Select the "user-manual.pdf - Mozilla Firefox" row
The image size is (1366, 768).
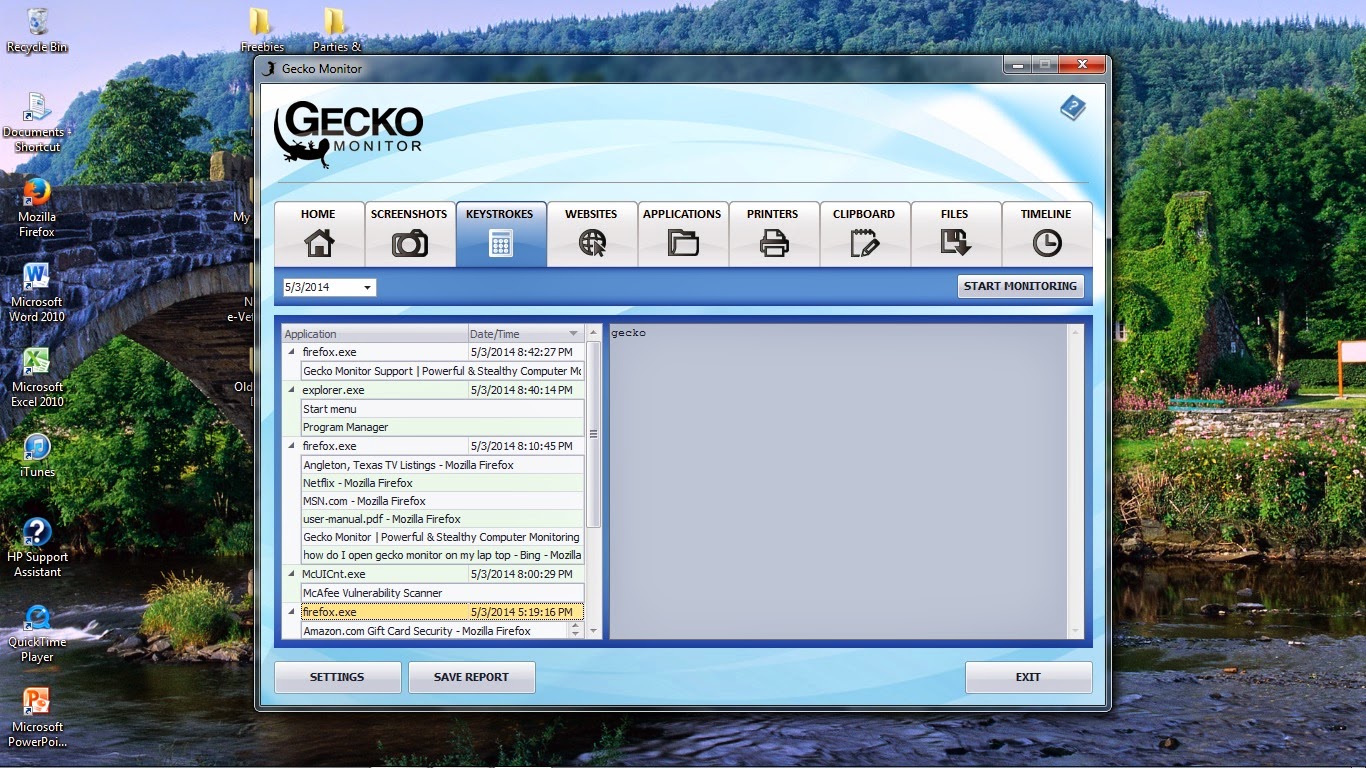(442, 519)
